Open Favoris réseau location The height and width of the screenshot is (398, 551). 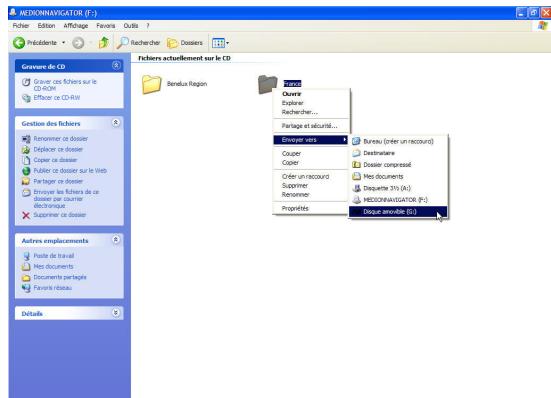pos(52,288)
